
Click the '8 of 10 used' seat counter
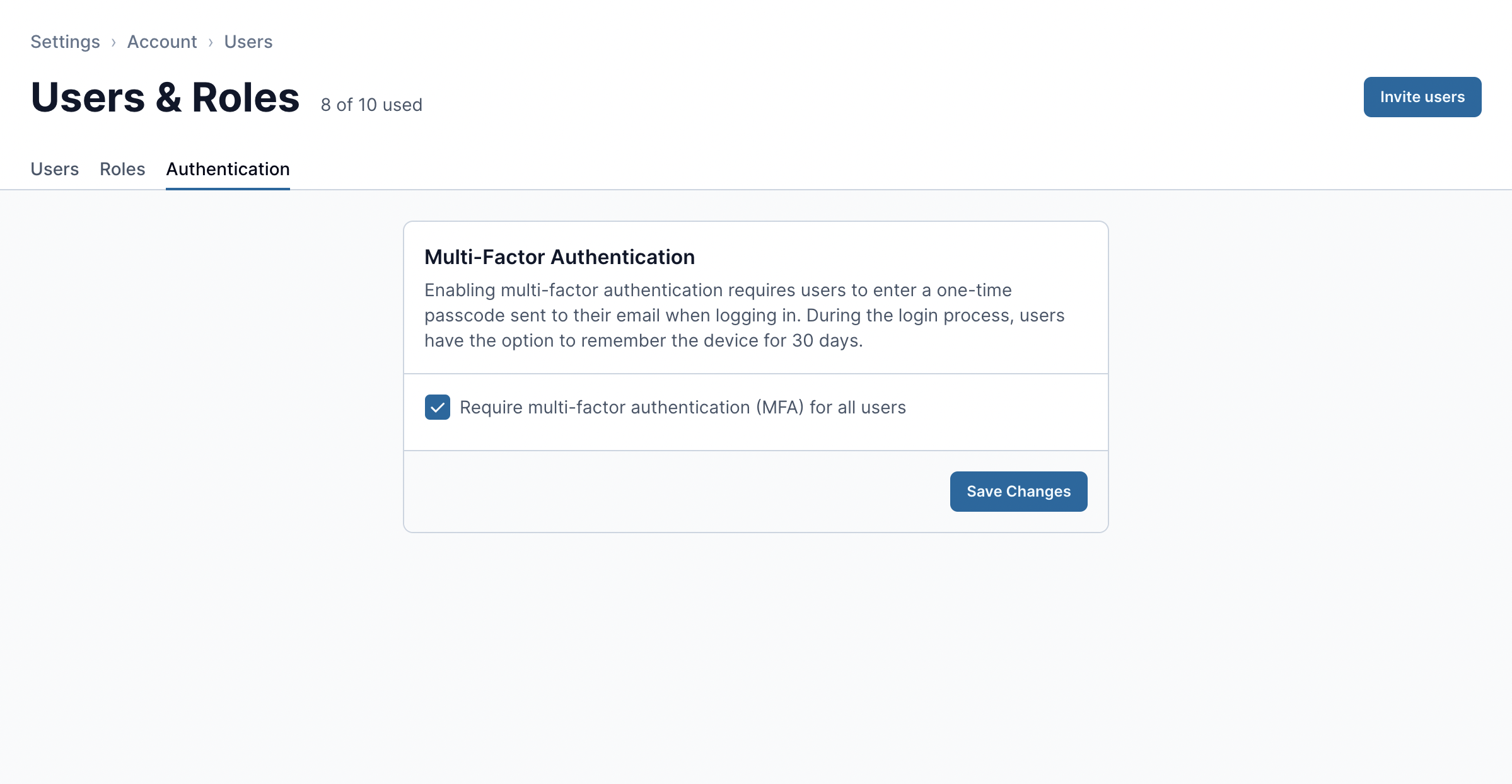(x=371, y=105)
